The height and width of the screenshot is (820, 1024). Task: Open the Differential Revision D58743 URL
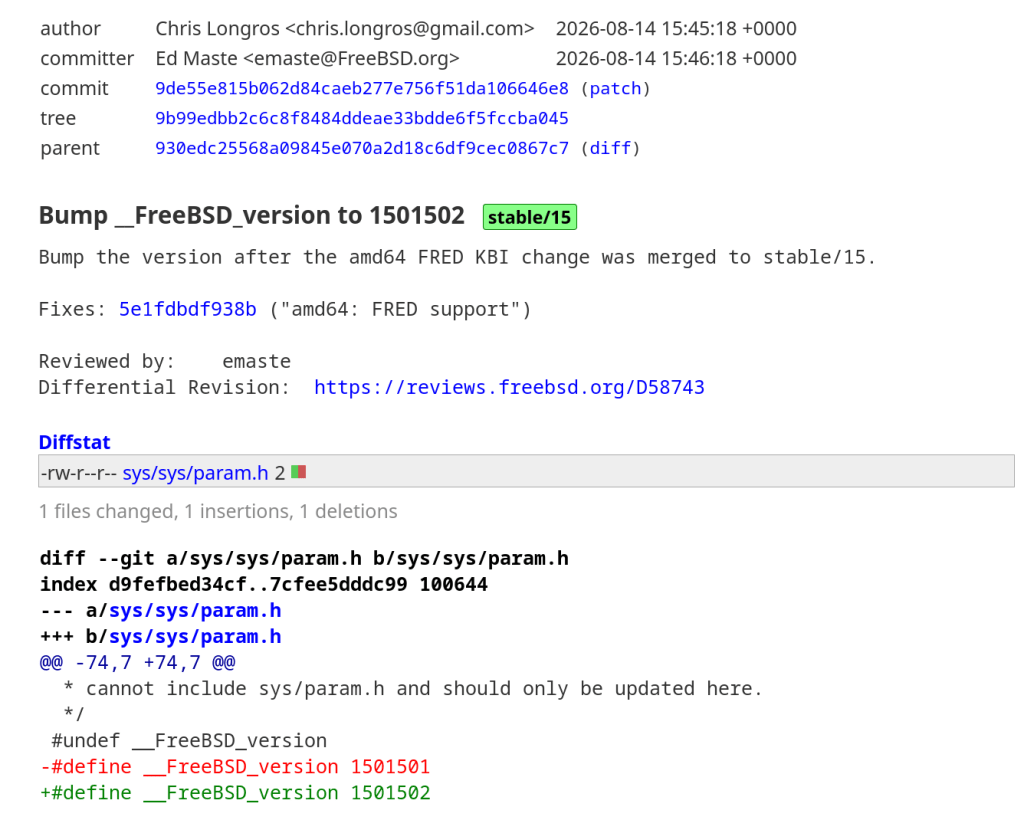click(509, 387)
